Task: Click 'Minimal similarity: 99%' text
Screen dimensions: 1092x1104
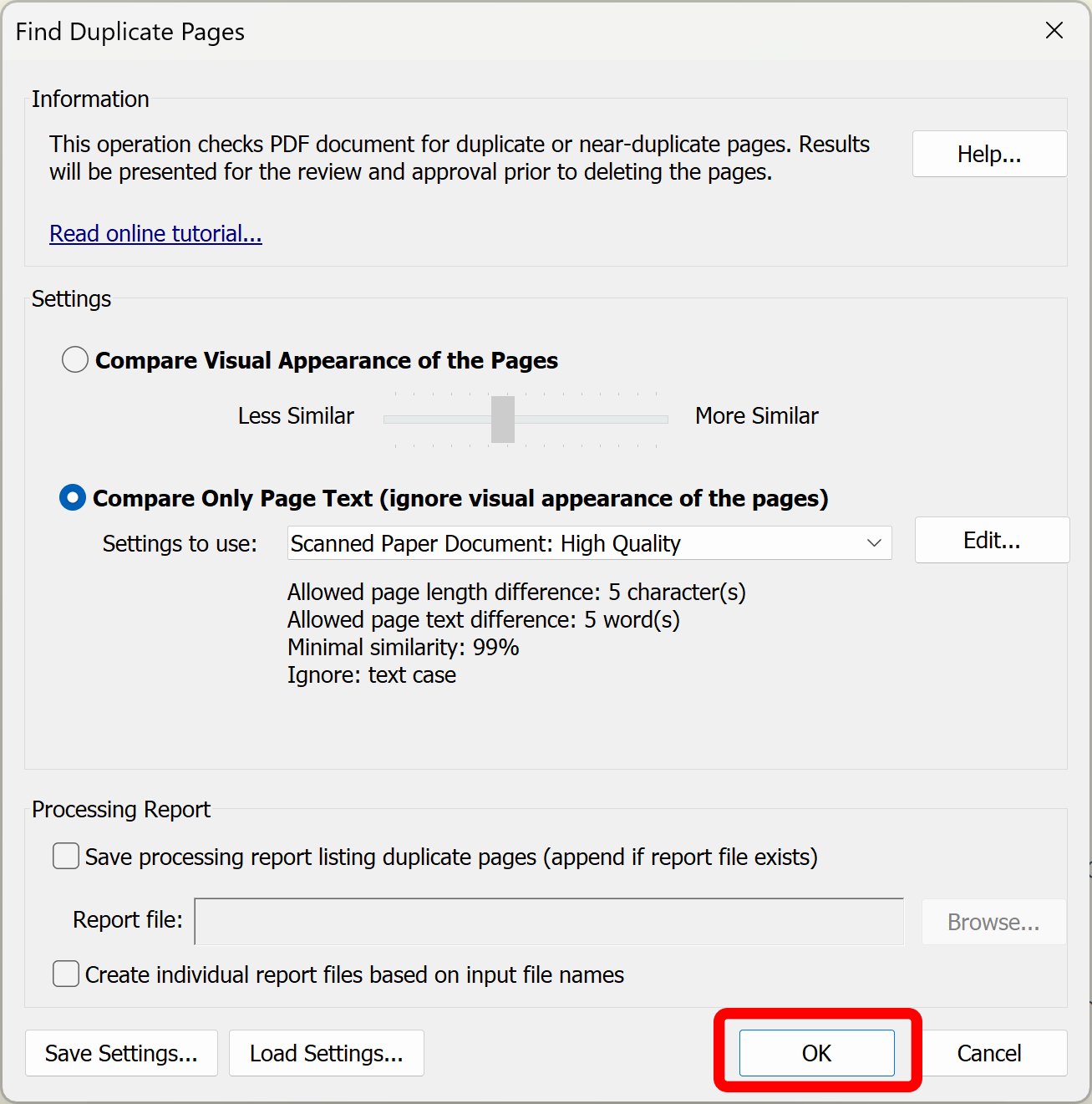Action: [x=404, y=648]
